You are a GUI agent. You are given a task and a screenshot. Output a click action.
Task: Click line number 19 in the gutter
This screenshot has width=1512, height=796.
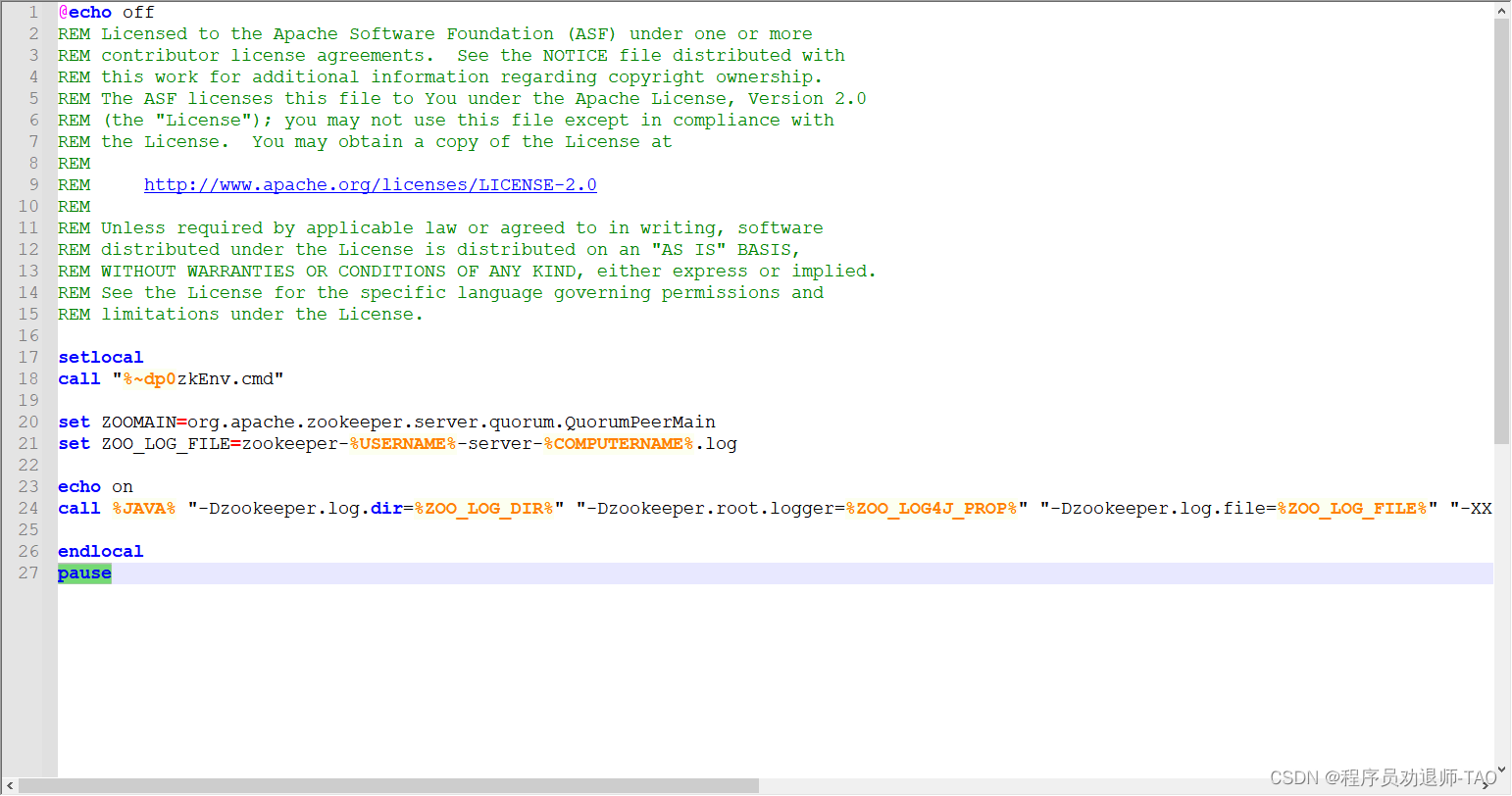coord(28,400)
